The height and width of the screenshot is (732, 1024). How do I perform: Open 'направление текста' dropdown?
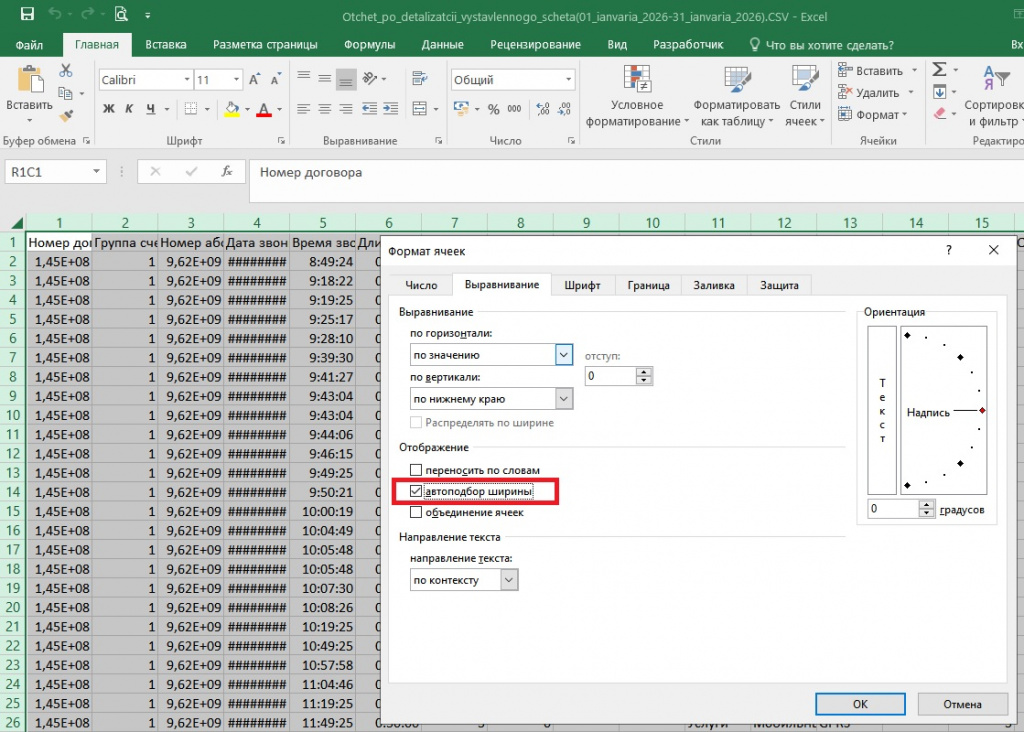[x=509, y=580]
